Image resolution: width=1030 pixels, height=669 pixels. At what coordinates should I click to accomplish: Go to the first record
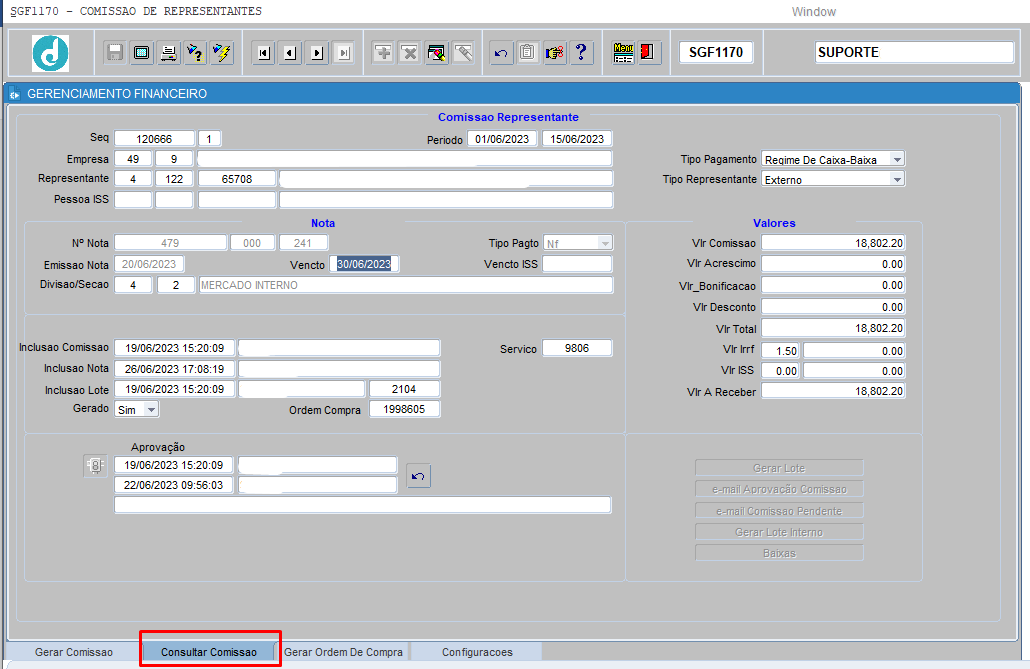[264, 53]
